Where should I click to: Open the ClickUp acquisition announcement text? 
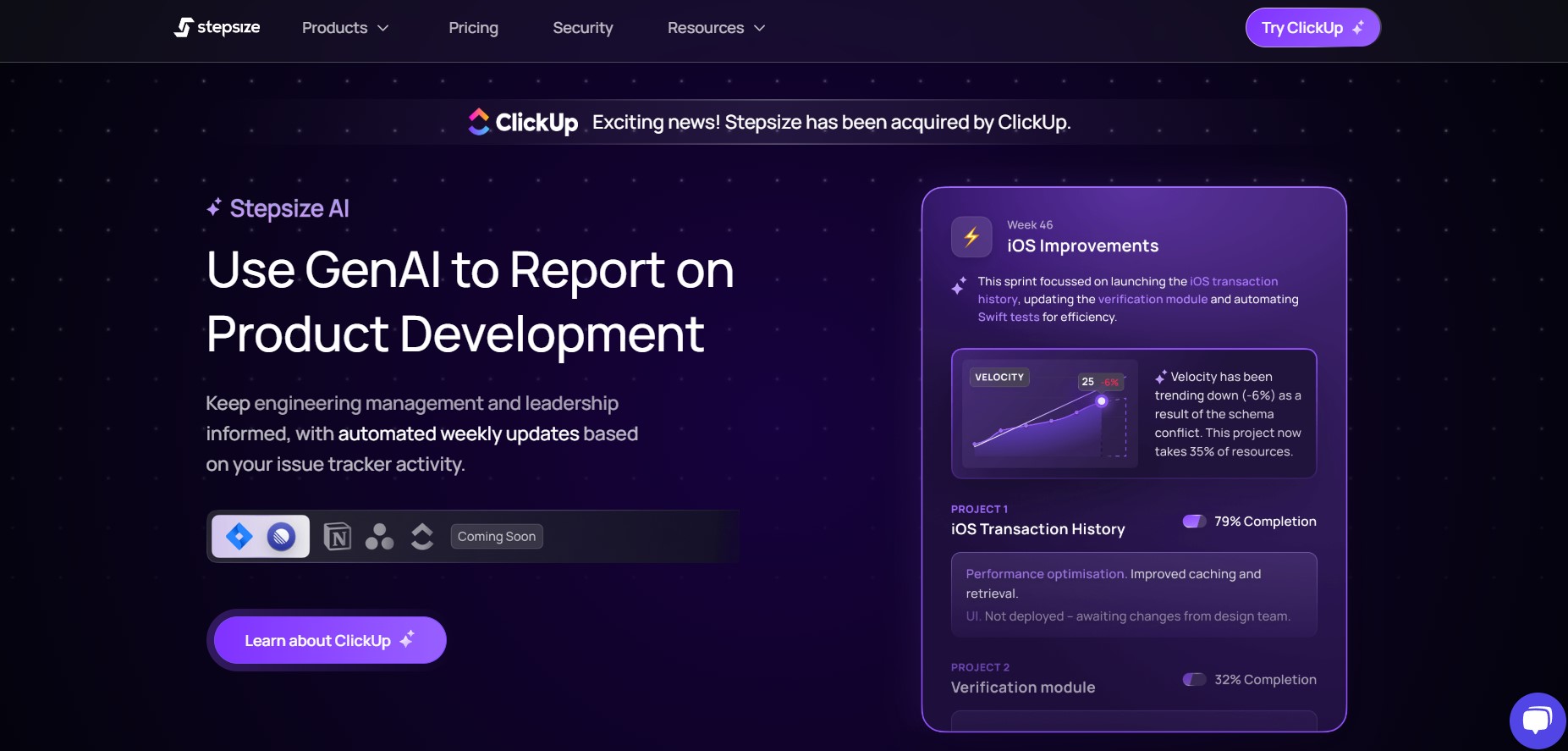click(831, 122)
